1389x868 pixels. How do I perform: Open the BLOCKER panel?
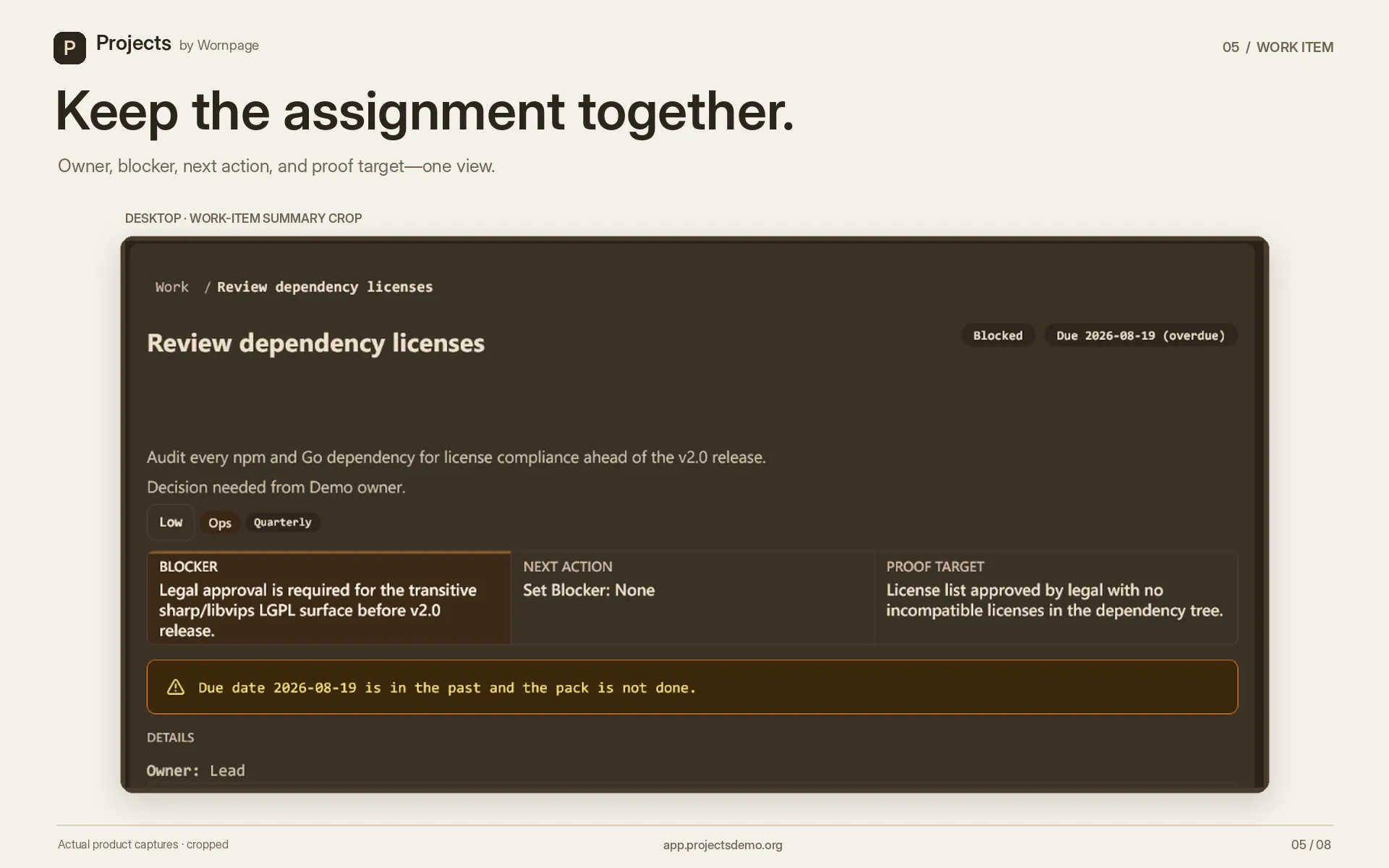329,597
